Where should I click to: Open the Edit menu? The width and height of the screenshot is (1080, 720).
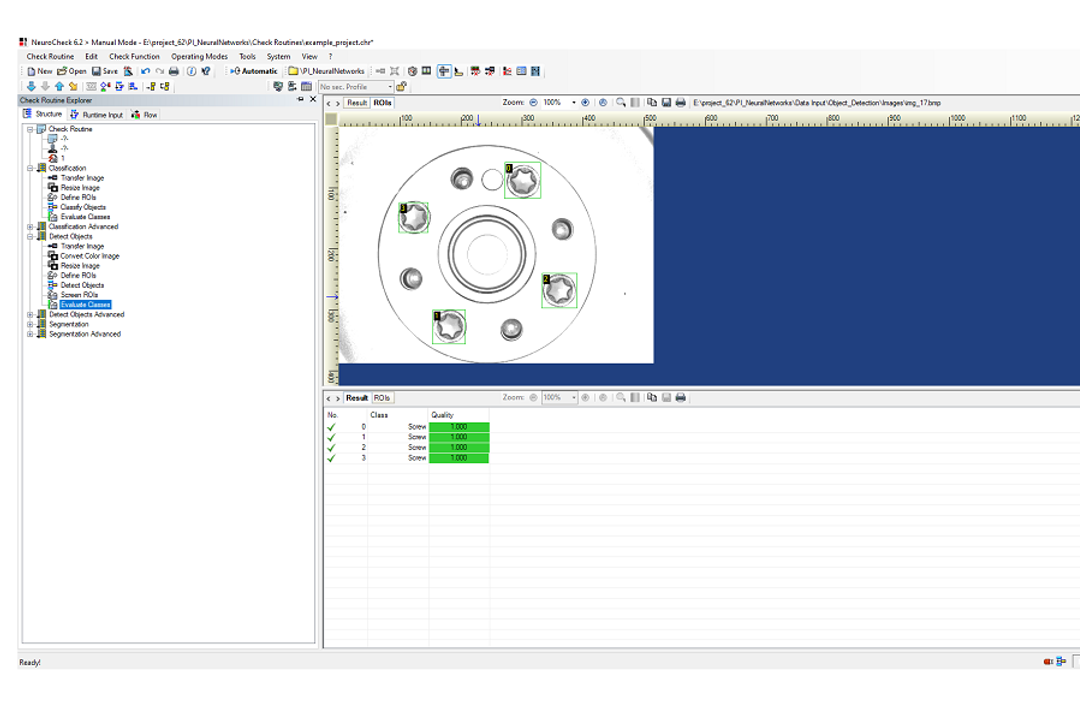click(92, 56)
